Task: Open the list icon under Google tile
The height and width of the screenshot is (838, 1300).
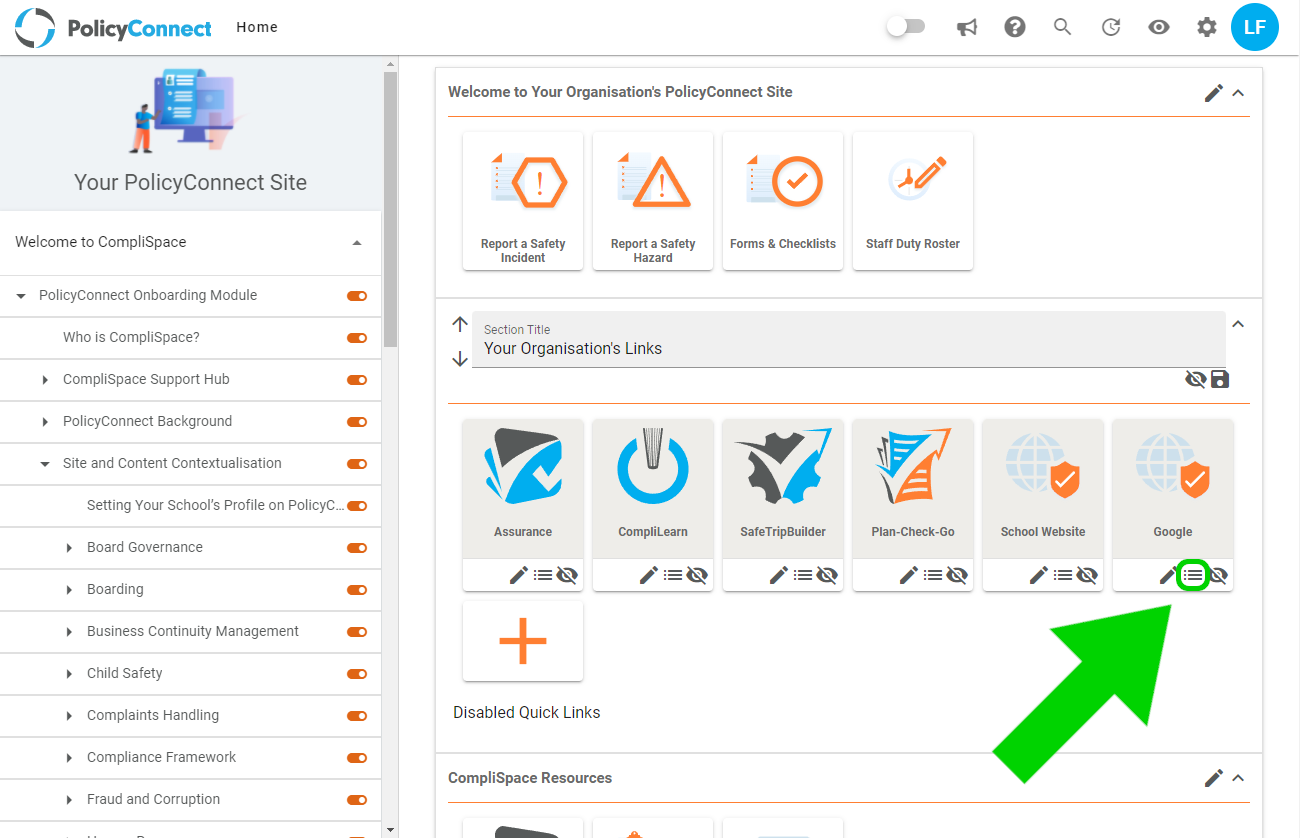Action: [1193, 575]
